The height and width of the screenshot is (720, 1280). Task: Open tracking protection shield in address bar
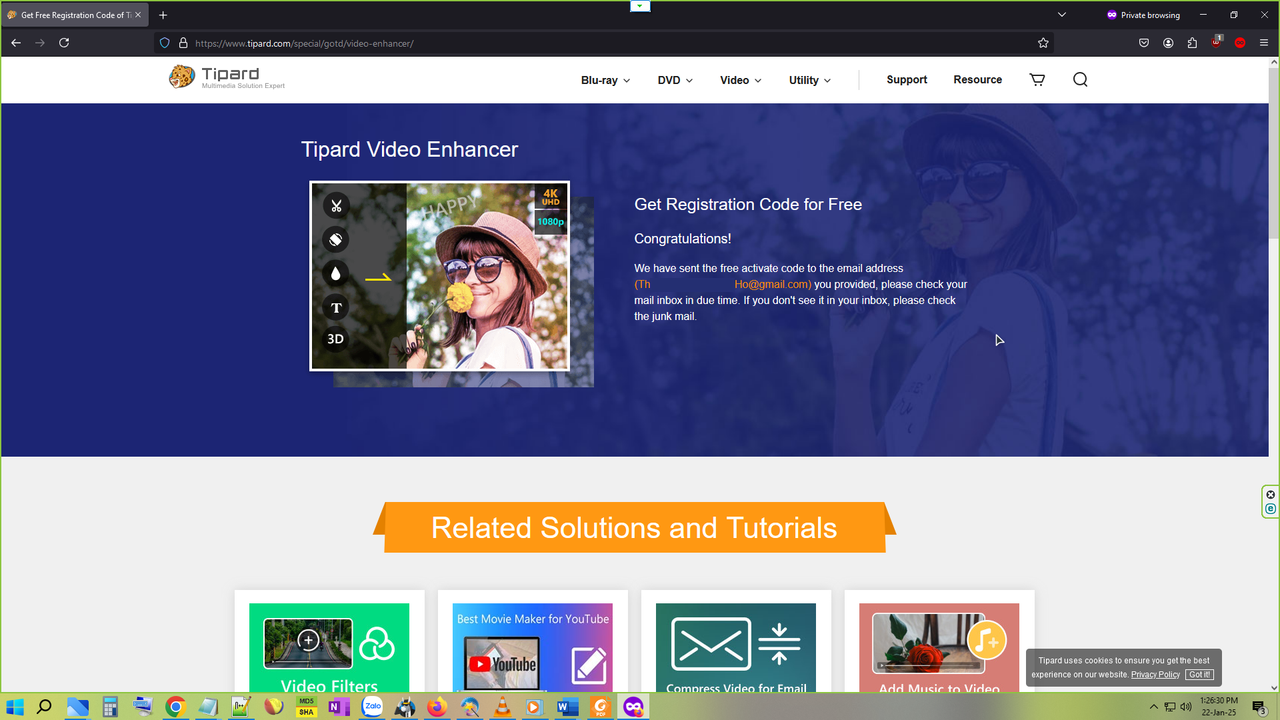point(165,43)
